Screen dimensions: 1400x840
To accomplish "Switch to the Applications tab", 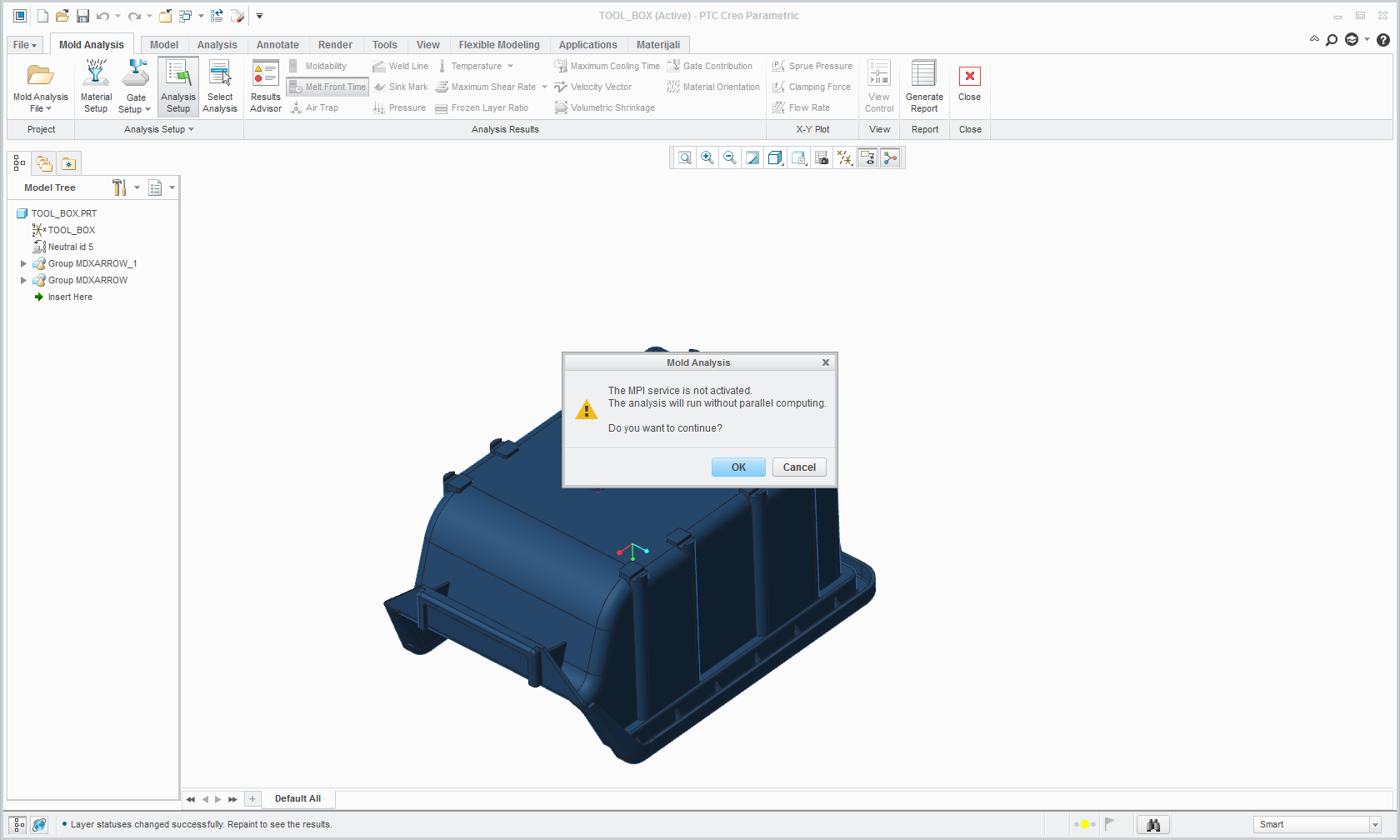I will point(587,45).
